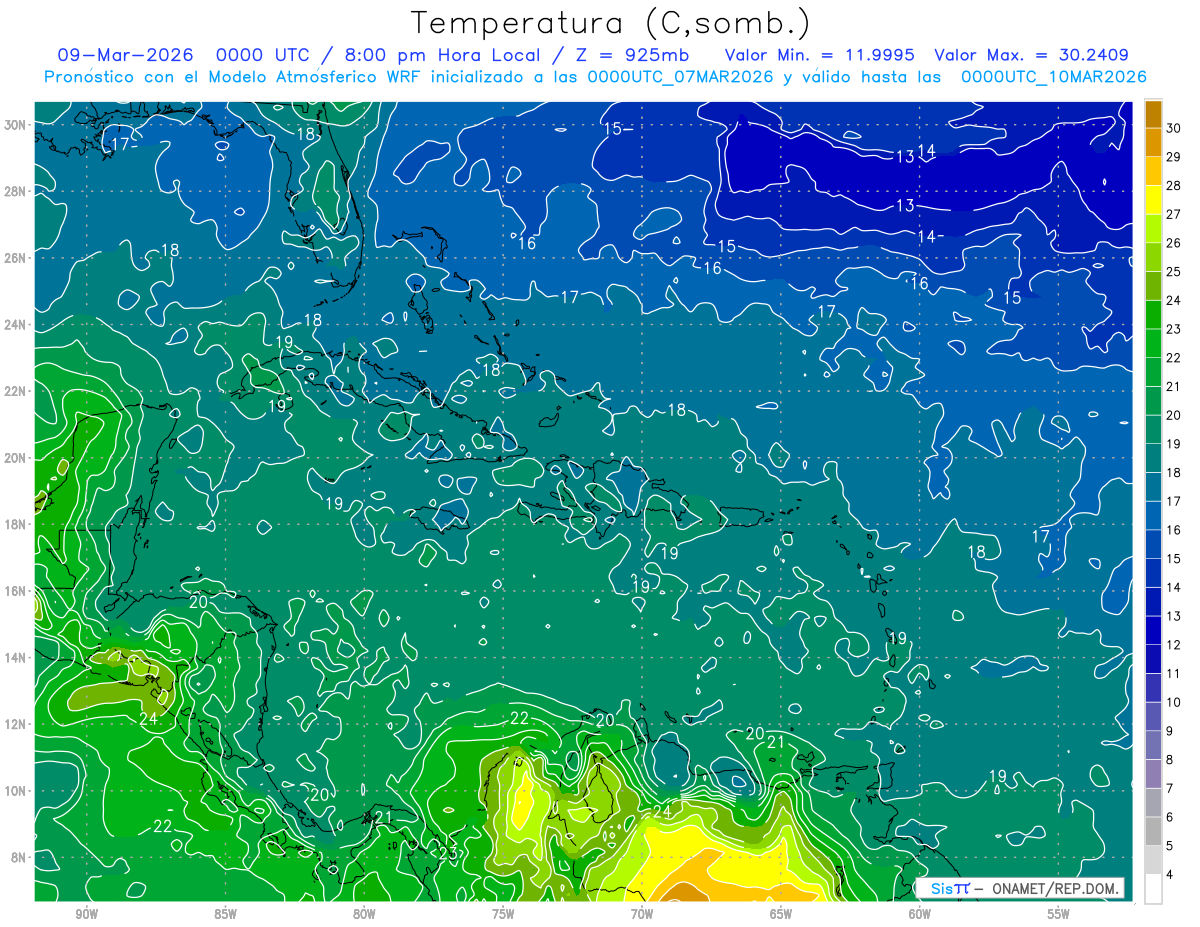Click the 24N latitude axis label
Image resolution: width=1200 pixels, height=927 pixels.
point(16,325)
